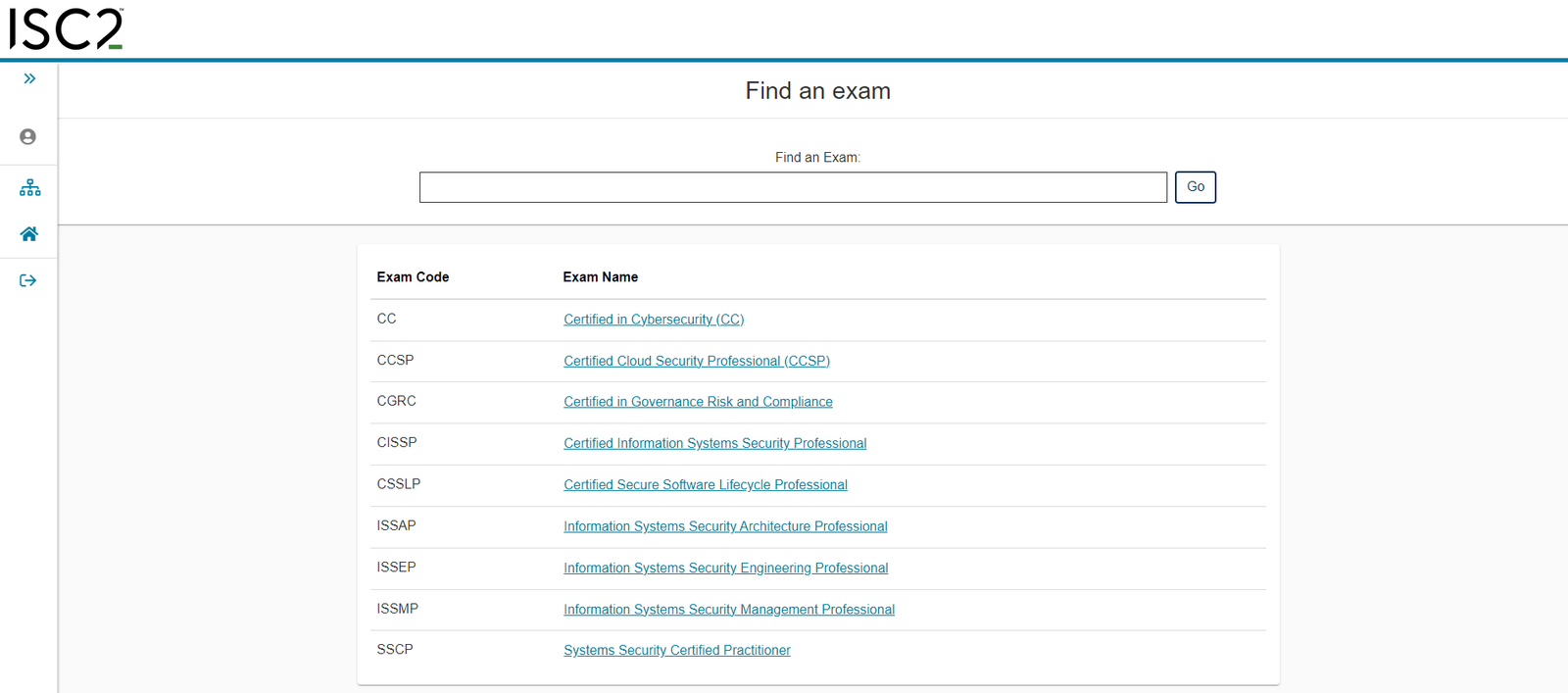The width and height of the screenshot is (1568, 693).
Task: Open Certified Information Systems Security Professional link
Action: tap(715, 443)
